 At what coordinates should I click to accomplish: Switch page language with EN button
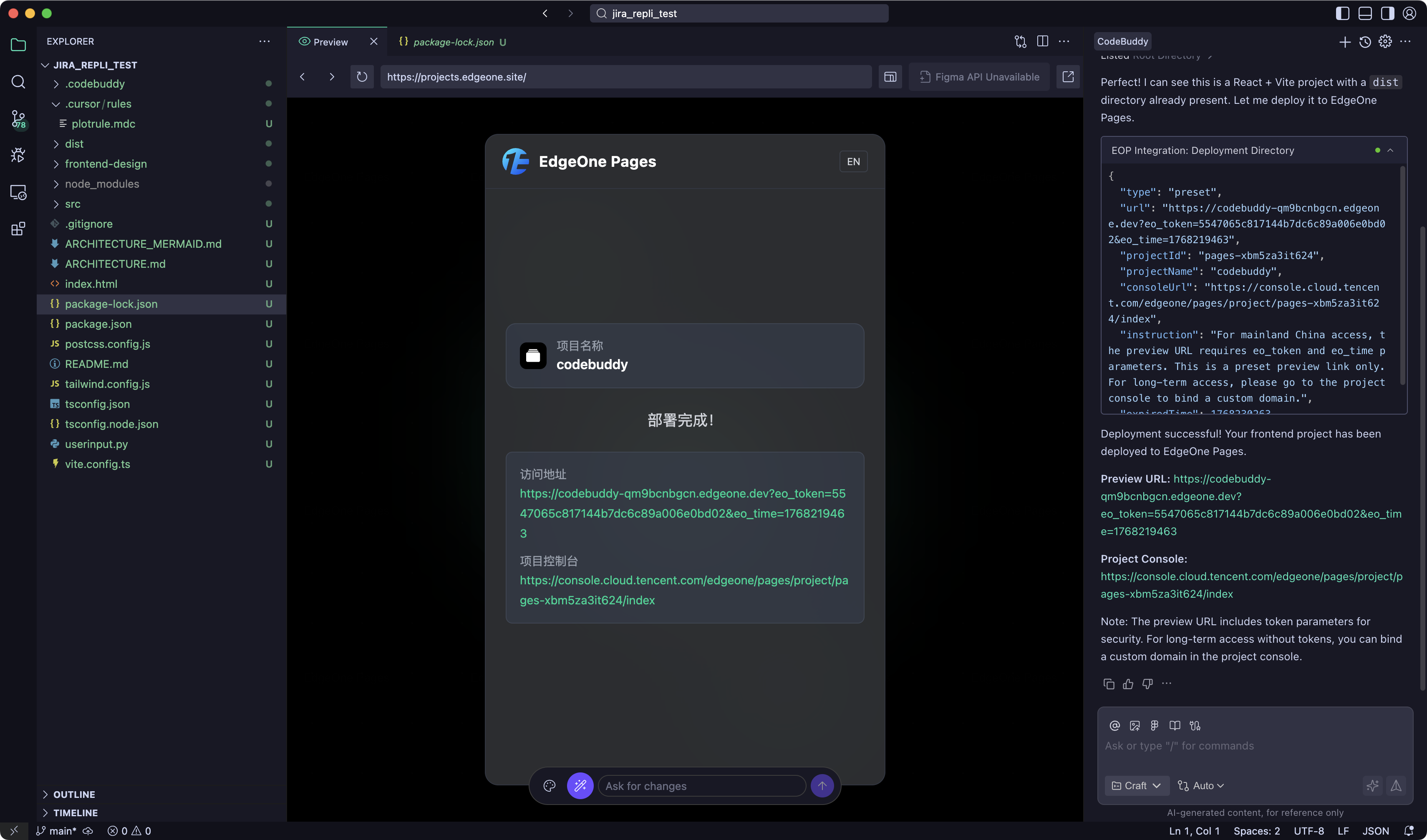click(853, 162)
